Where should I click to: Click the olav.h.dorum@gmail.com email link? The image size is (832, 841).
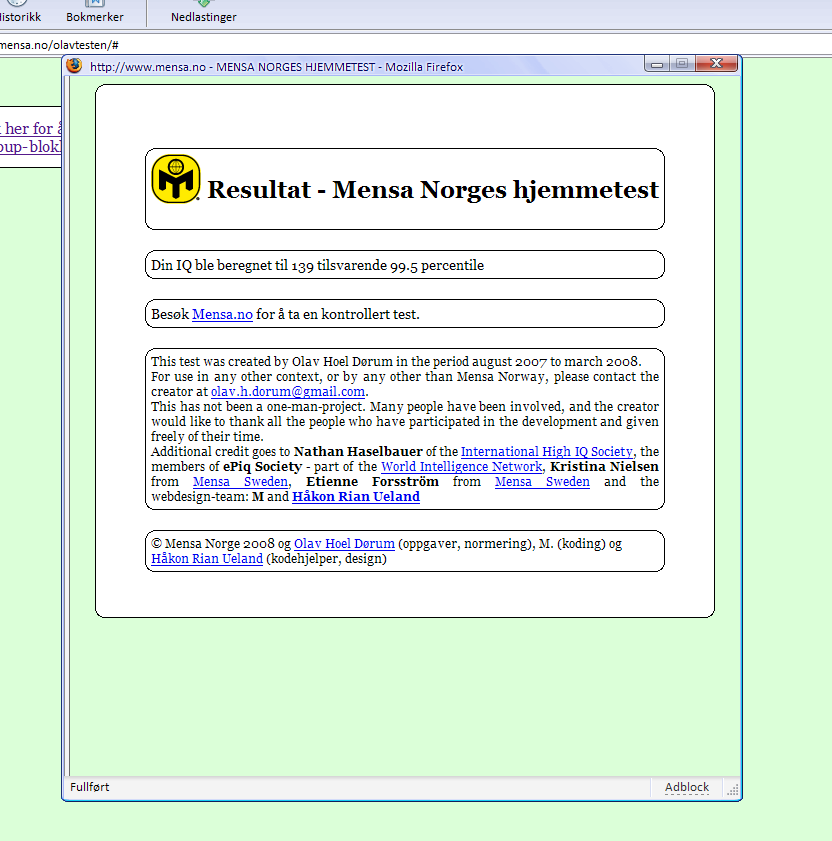(x=288, y=392)
